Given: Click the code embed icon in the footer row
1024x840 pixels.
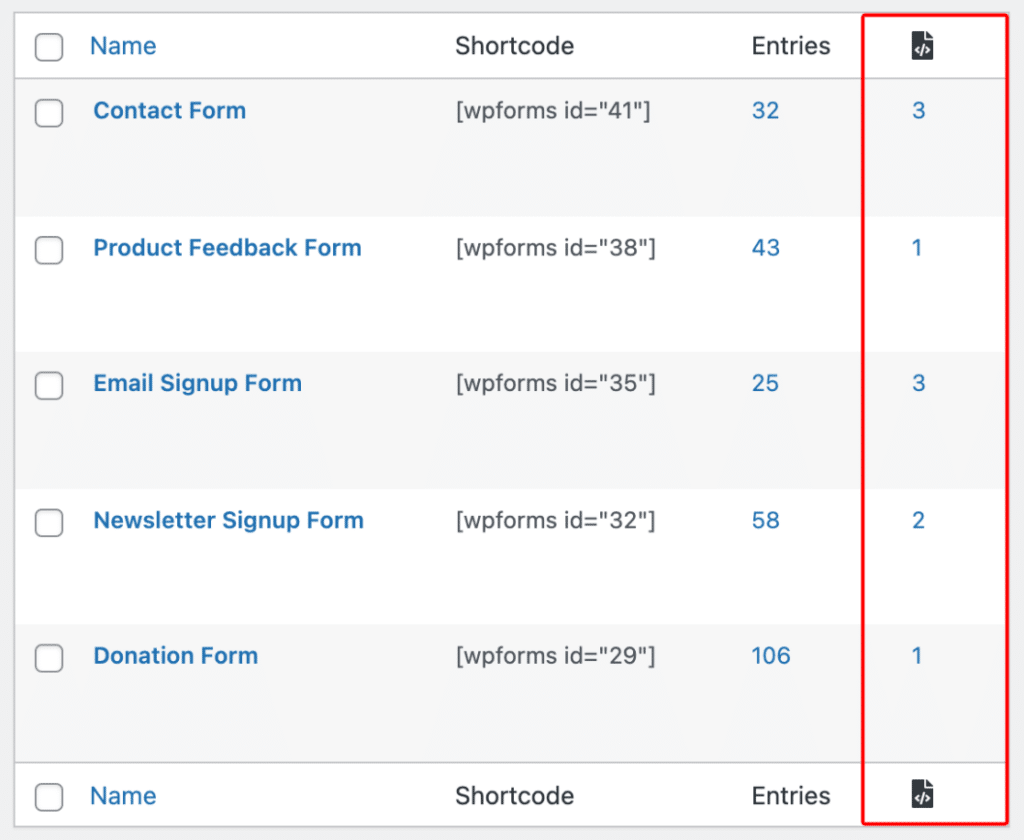Looking at the screenshot, I should point(921,794).
